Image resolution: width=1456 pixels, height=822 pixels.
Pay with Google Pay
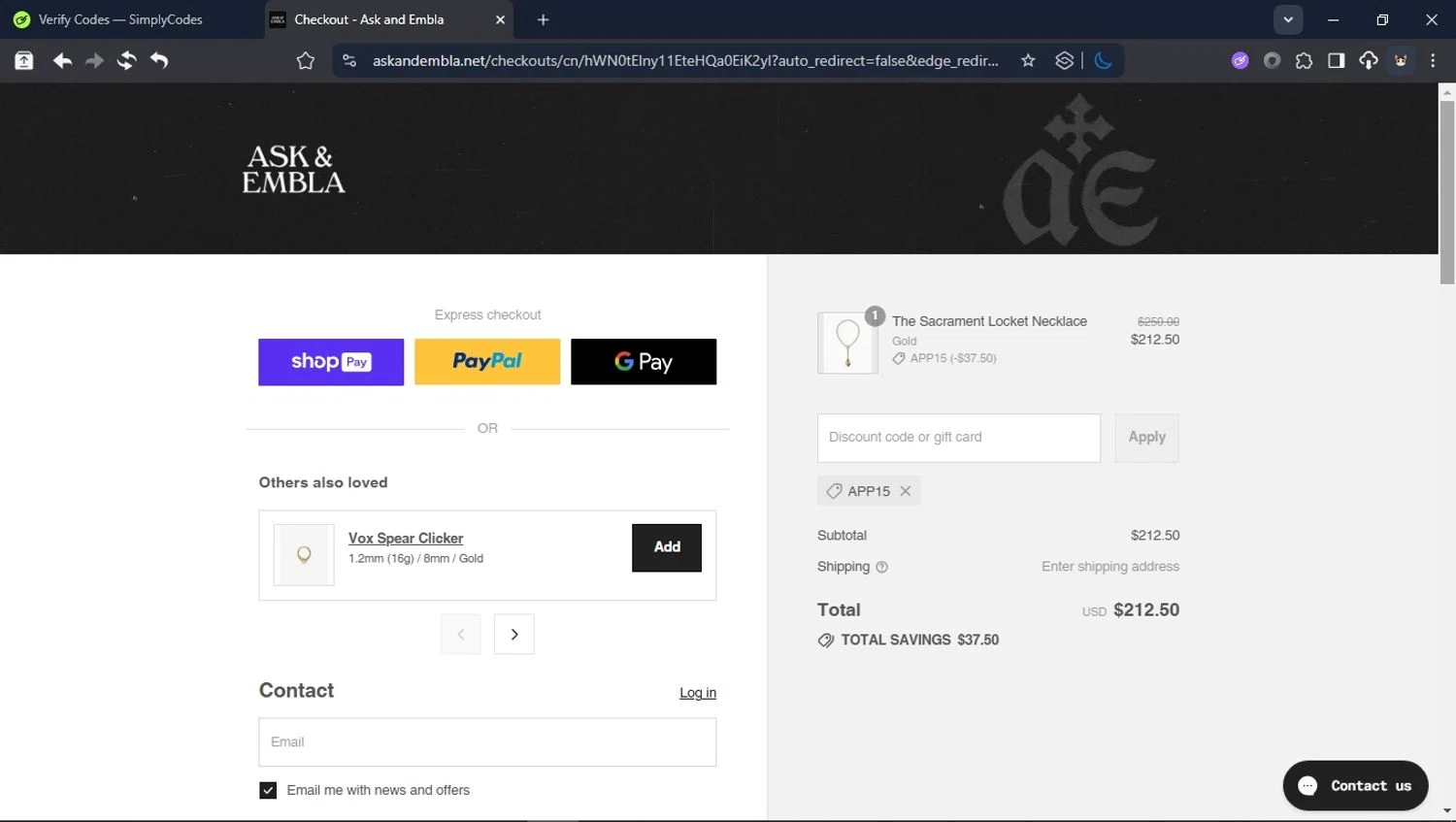coord(644,362)
